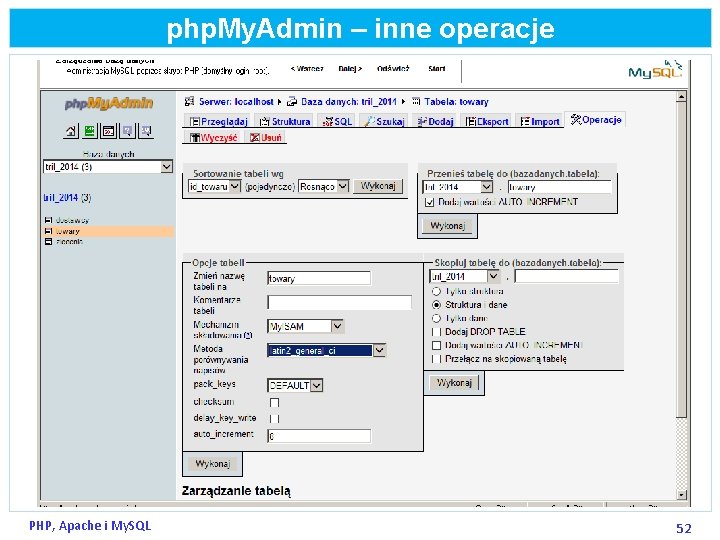Select the Operacje tab
Screen dimensions: 720x540
pyautogui.click(x=596, y=120)
